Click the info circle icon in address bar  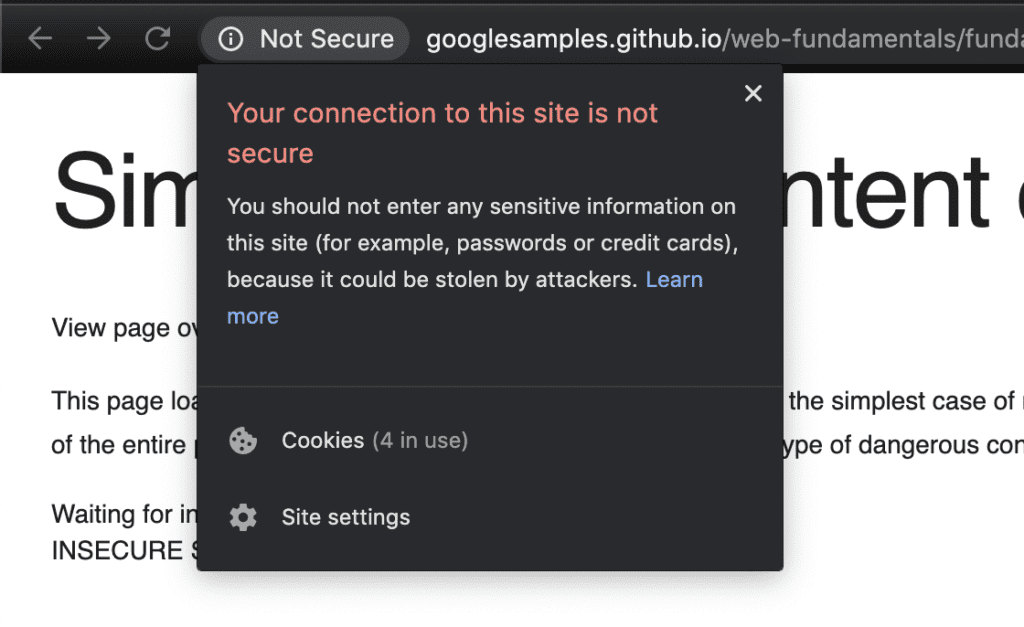(231, 39)
